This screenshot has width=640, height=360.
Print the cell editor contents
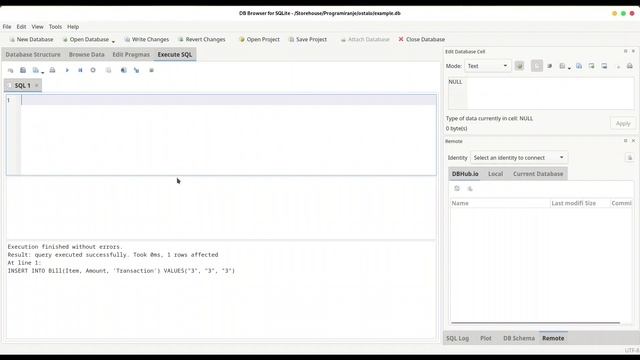pyautogui.click(x=630, y=66)
